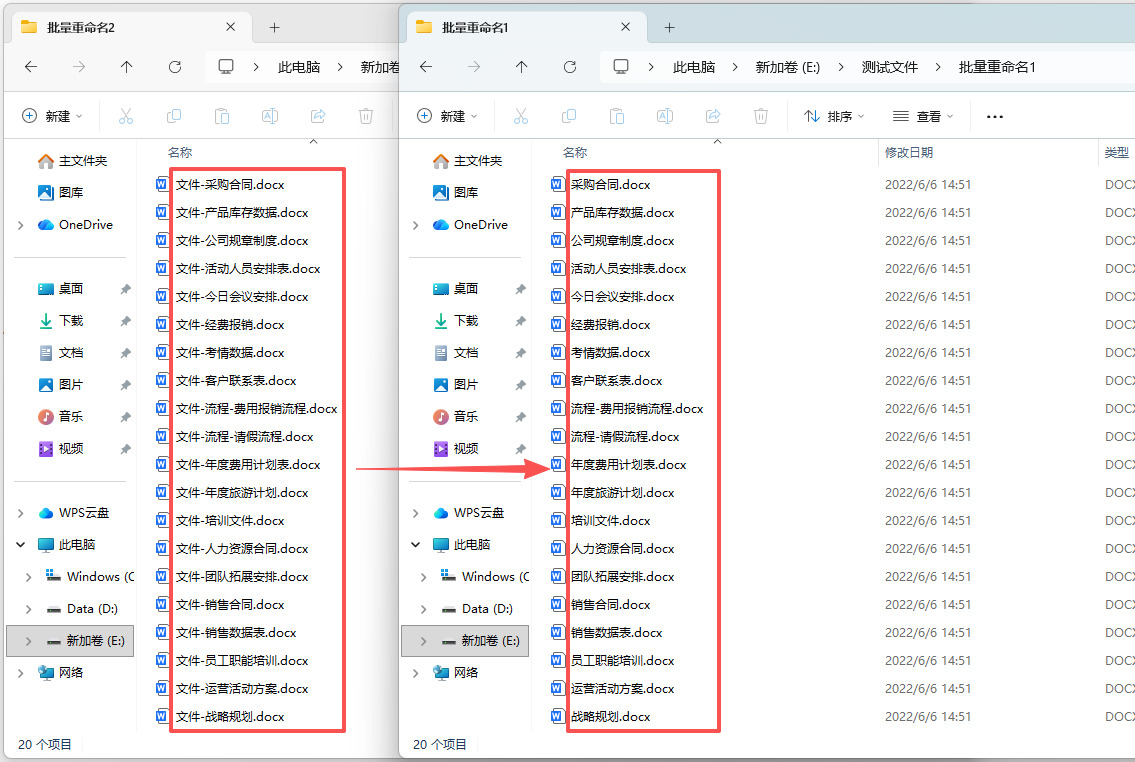
Task: Collapse 此电脑 tree in right navigation pane
Action: click(415, 544)
